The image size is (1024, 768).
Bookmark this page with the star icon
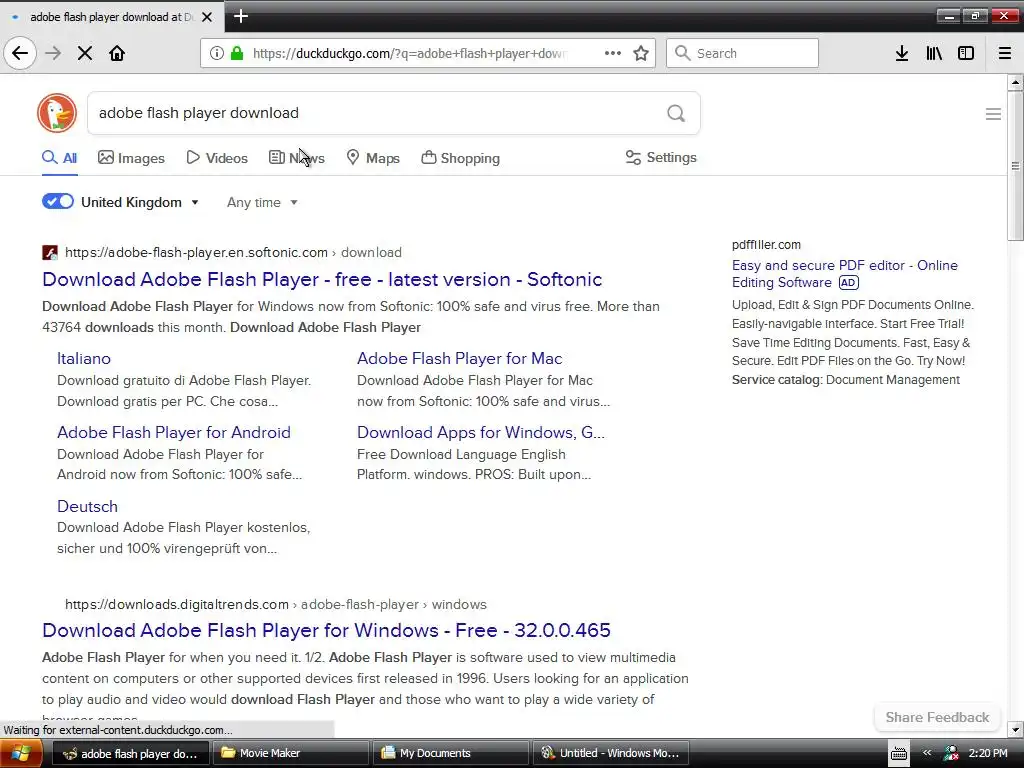tap(641, 53)
